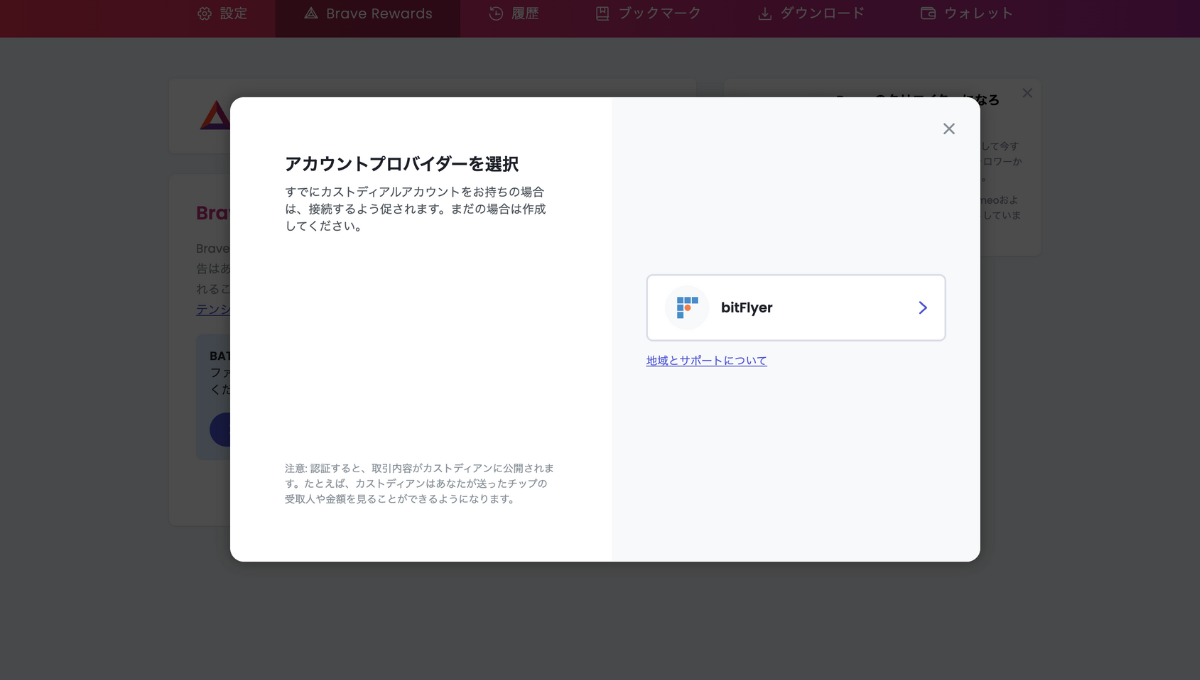
Task: Click the gear icon beside 設定
Action: click(x=205, y=14)
